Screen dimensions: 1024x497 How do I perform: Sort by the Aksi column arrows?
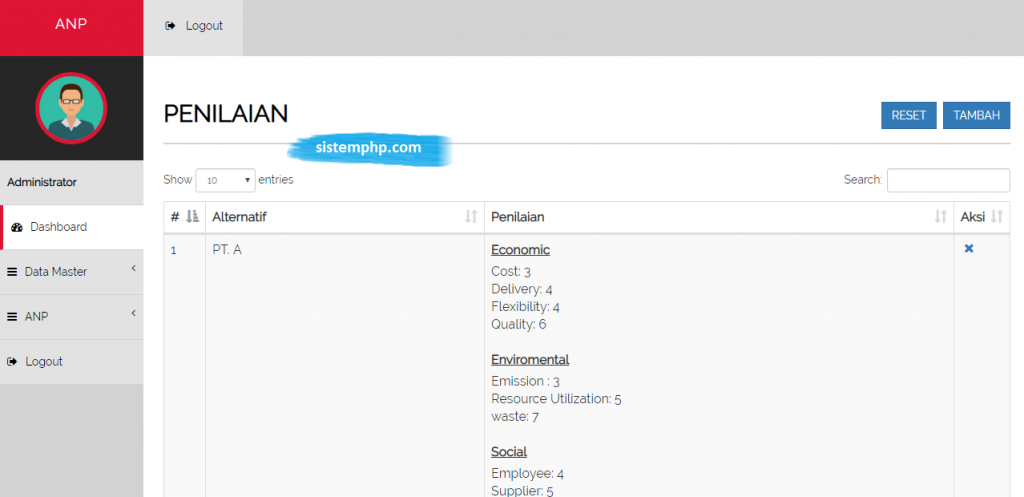(996, 217)
